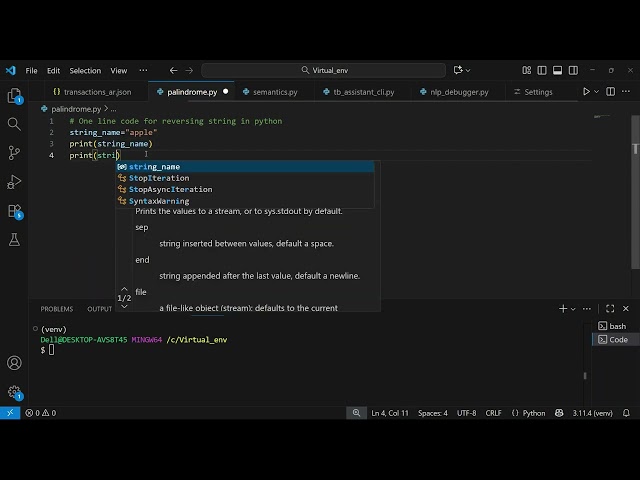Show previous signature with up chevron
640x480 pixels.
pyautogui.click(x=124, y=289)
